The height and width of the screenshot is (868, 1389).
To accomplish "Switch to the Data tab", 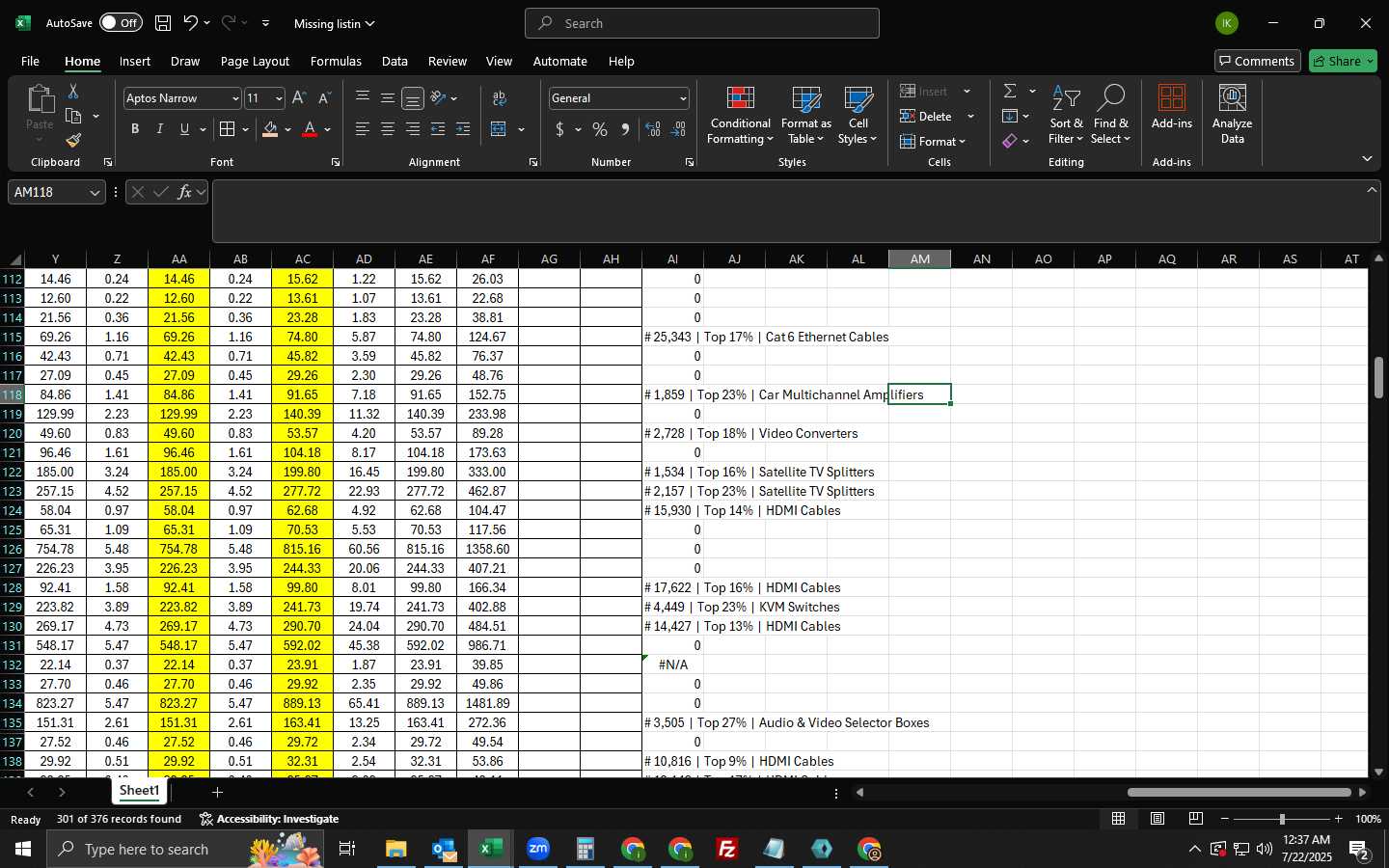I will tap(395, 61).
